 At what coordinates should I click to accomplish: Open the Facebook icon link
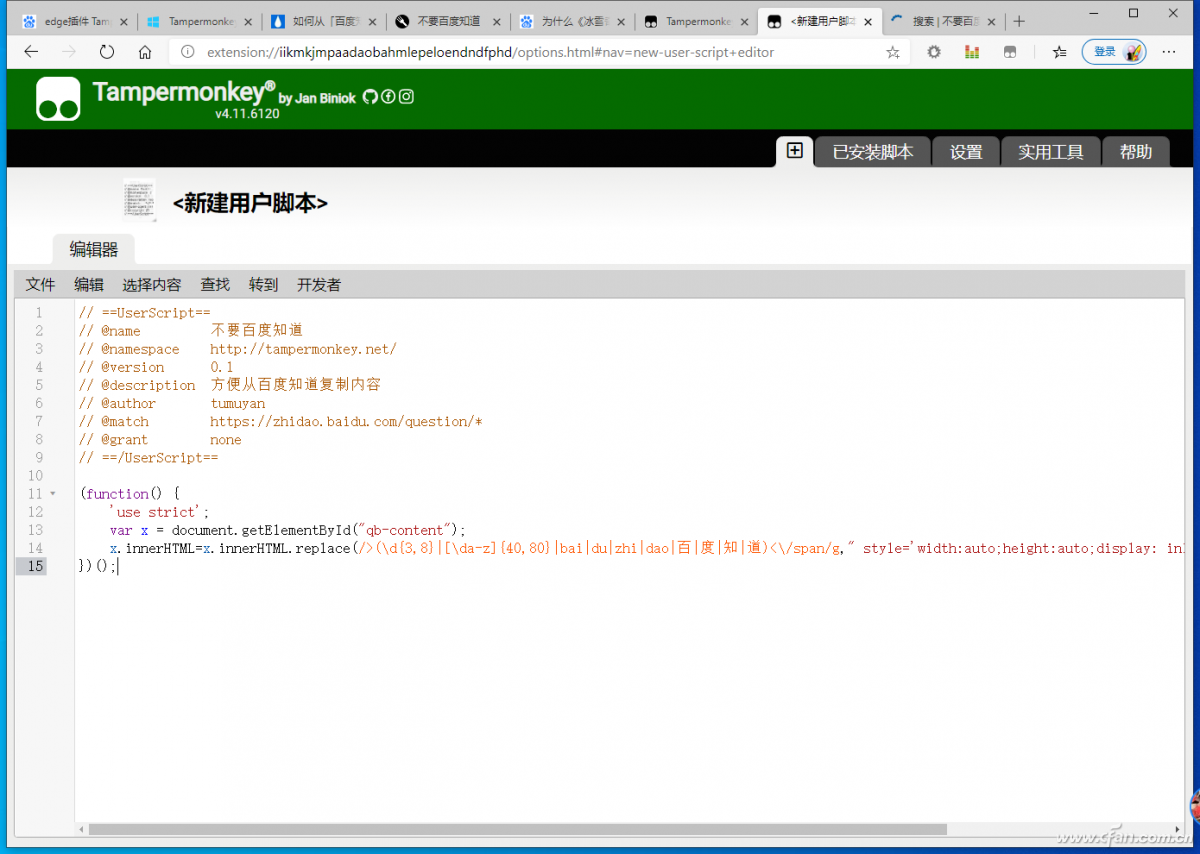coord(388,97)
